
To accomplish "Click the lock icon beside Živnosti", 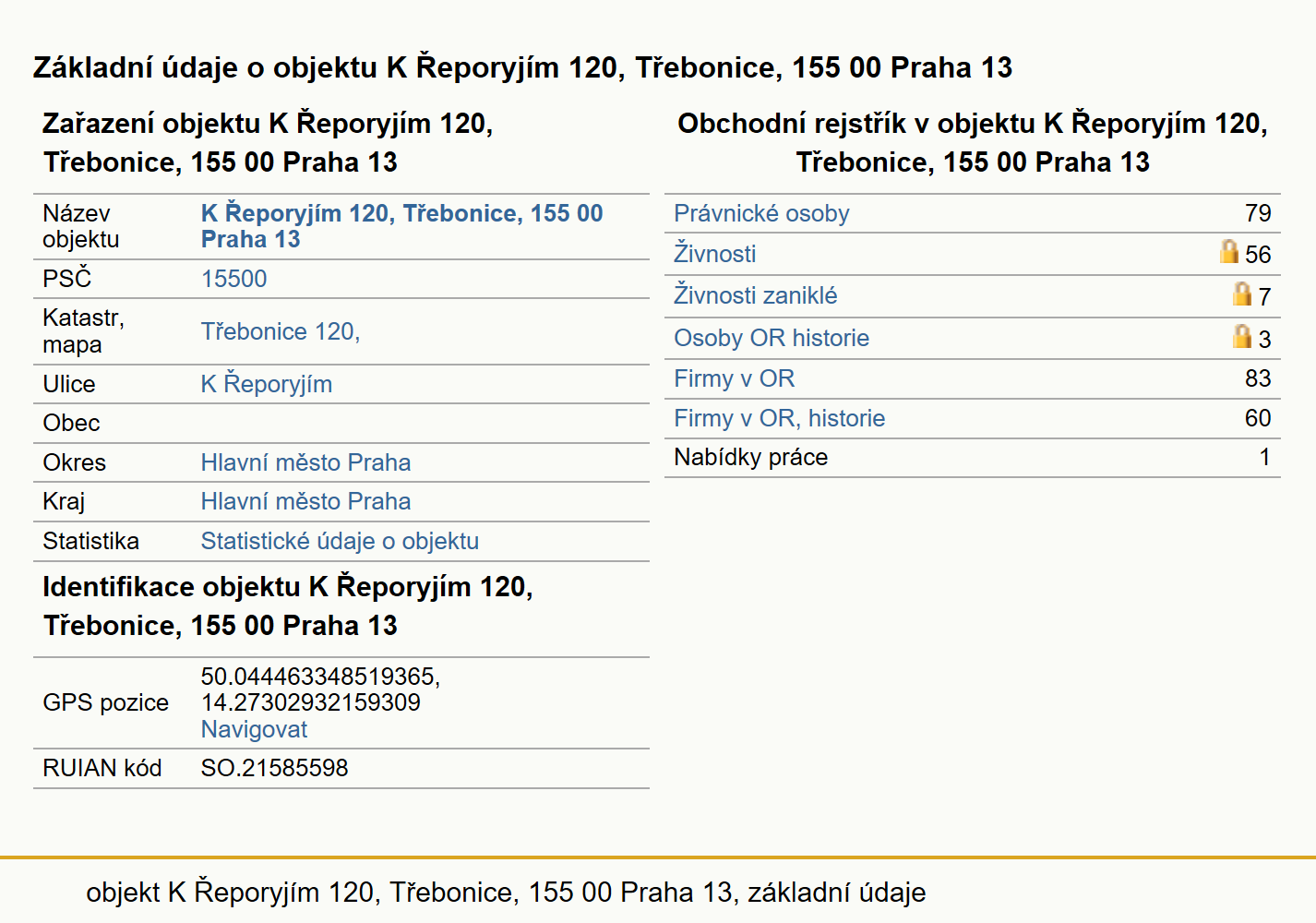I will point(1228,251).
